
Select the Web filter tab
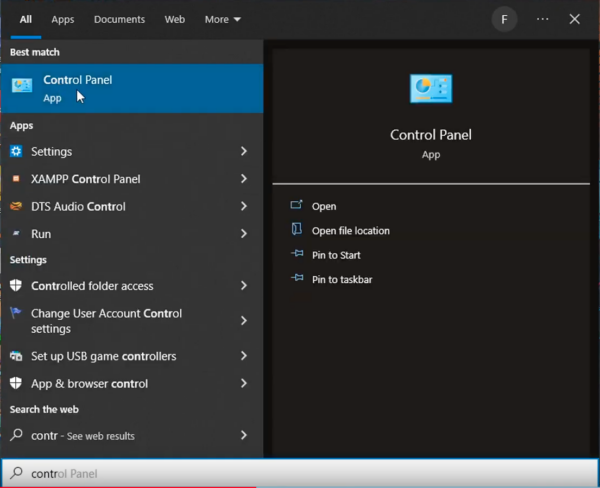[x=174, y=19]
